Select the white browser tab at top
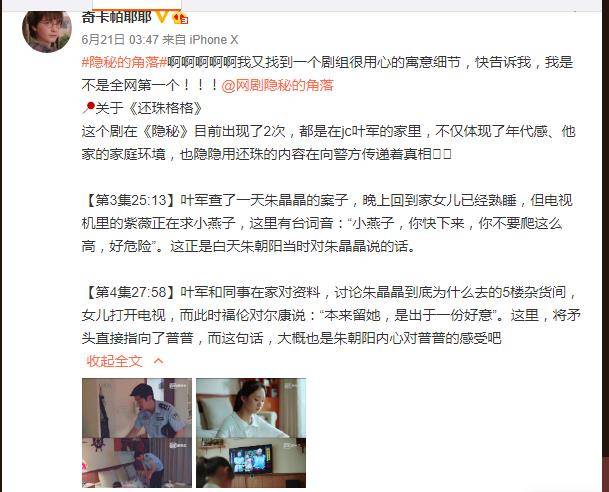The image size is (609, 492). click(x=137, y=4)
